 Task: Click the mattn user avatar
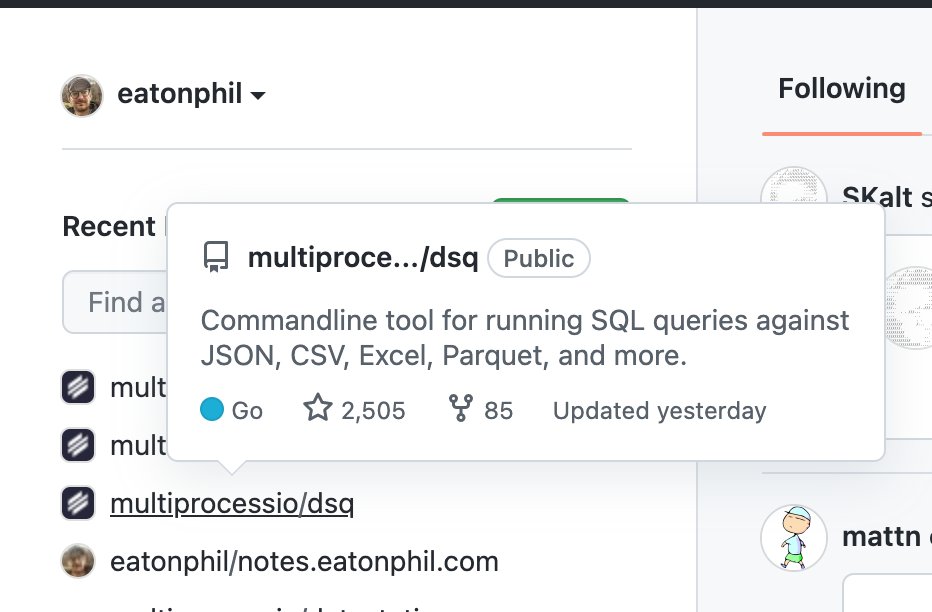click(x=794, y=538)
